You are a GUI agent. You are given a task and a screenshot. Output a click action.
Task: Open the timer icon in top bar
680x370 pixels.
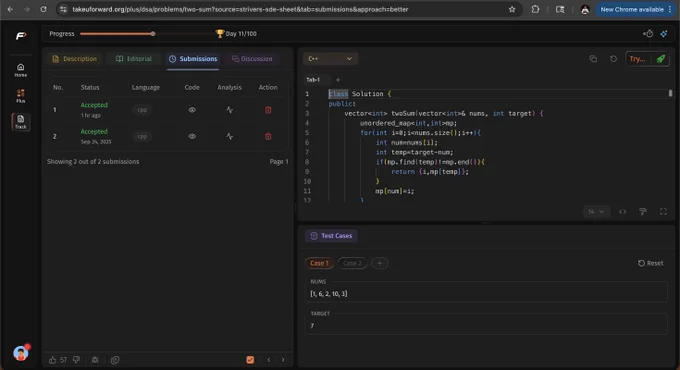click(x=648, y=33)
